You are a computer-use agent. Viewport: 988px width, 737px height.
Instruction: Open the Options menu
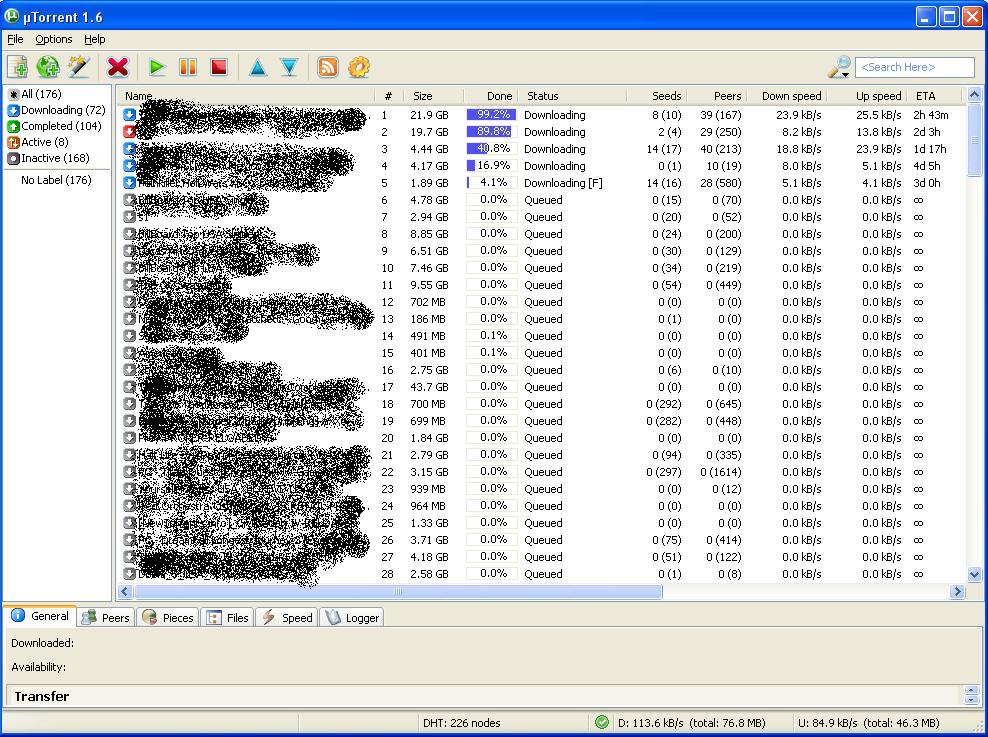54,39
